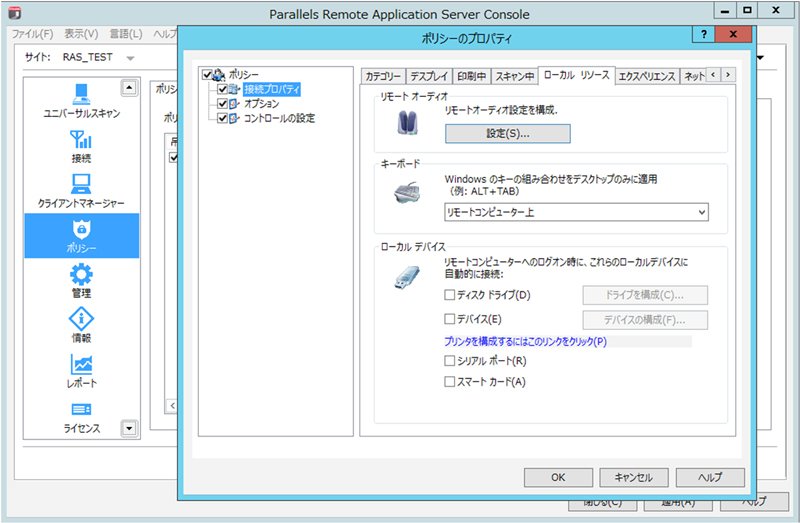Image resolution: width=800 pixels, height=523 pixels.
Task: Toggle the オプション checkbox
Action: 222,104
